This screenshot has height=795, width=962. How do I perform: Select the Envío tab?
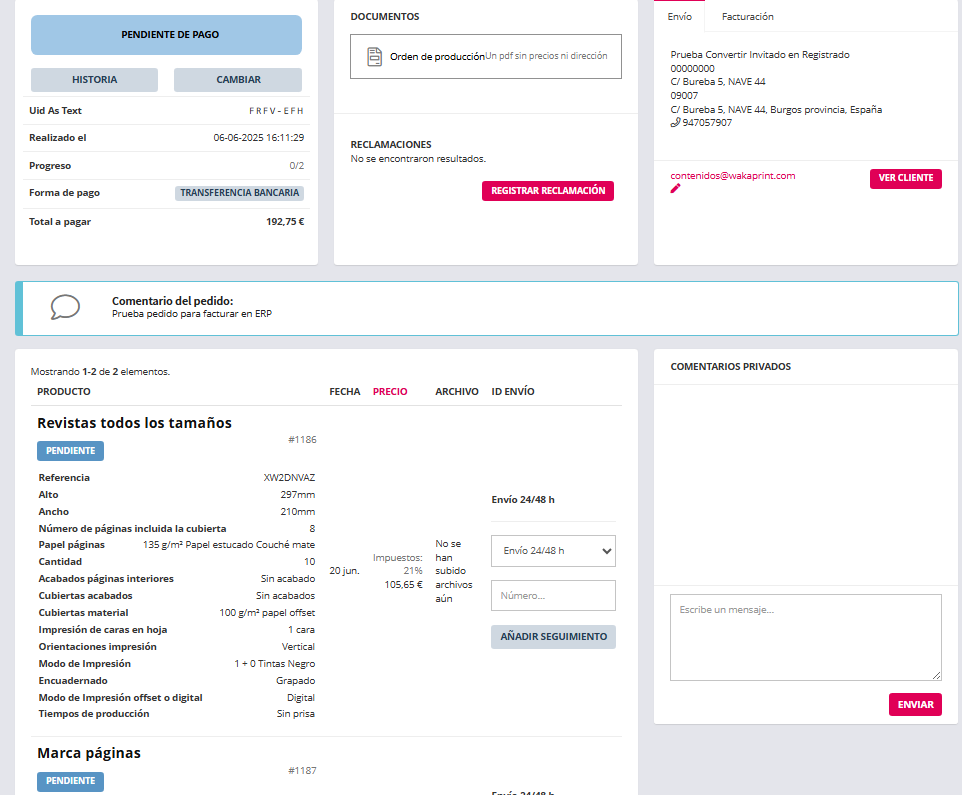(x=679, y=17)
